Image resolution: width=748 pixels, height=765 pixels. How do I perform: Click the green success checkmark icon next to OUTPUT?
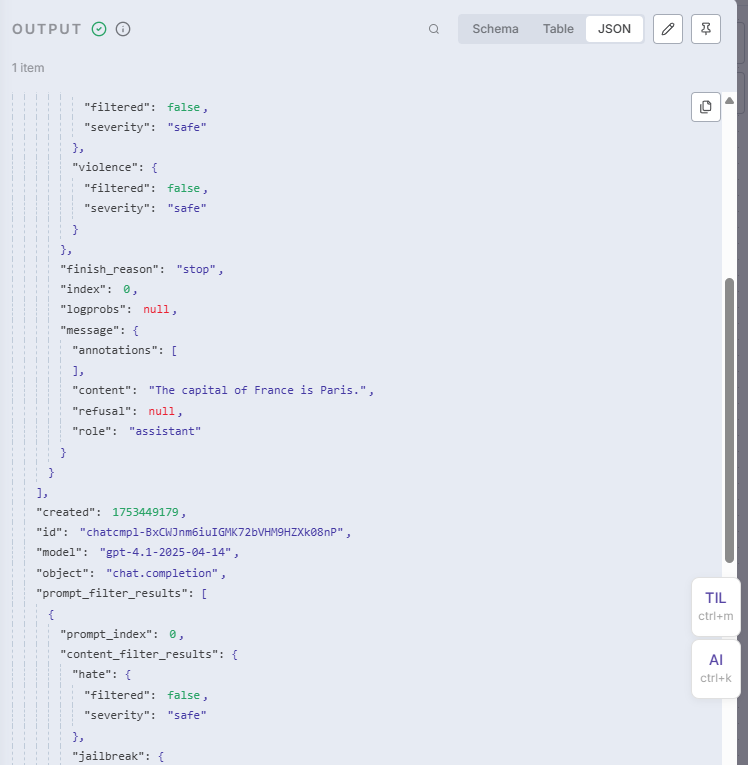click(x=99, y=29)
